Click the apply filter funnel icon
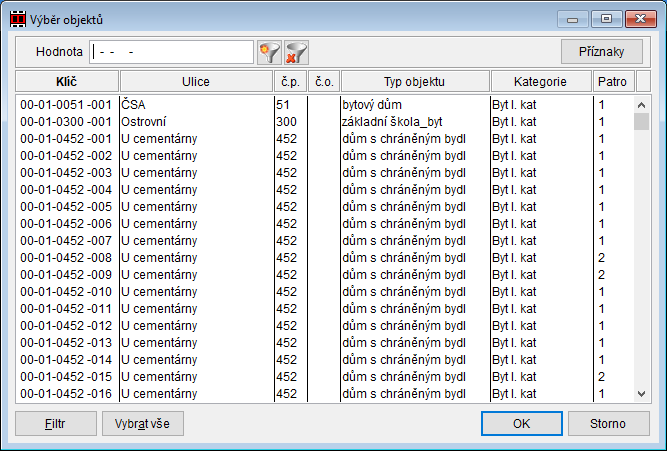667x451 pixels. click(269, 51)
